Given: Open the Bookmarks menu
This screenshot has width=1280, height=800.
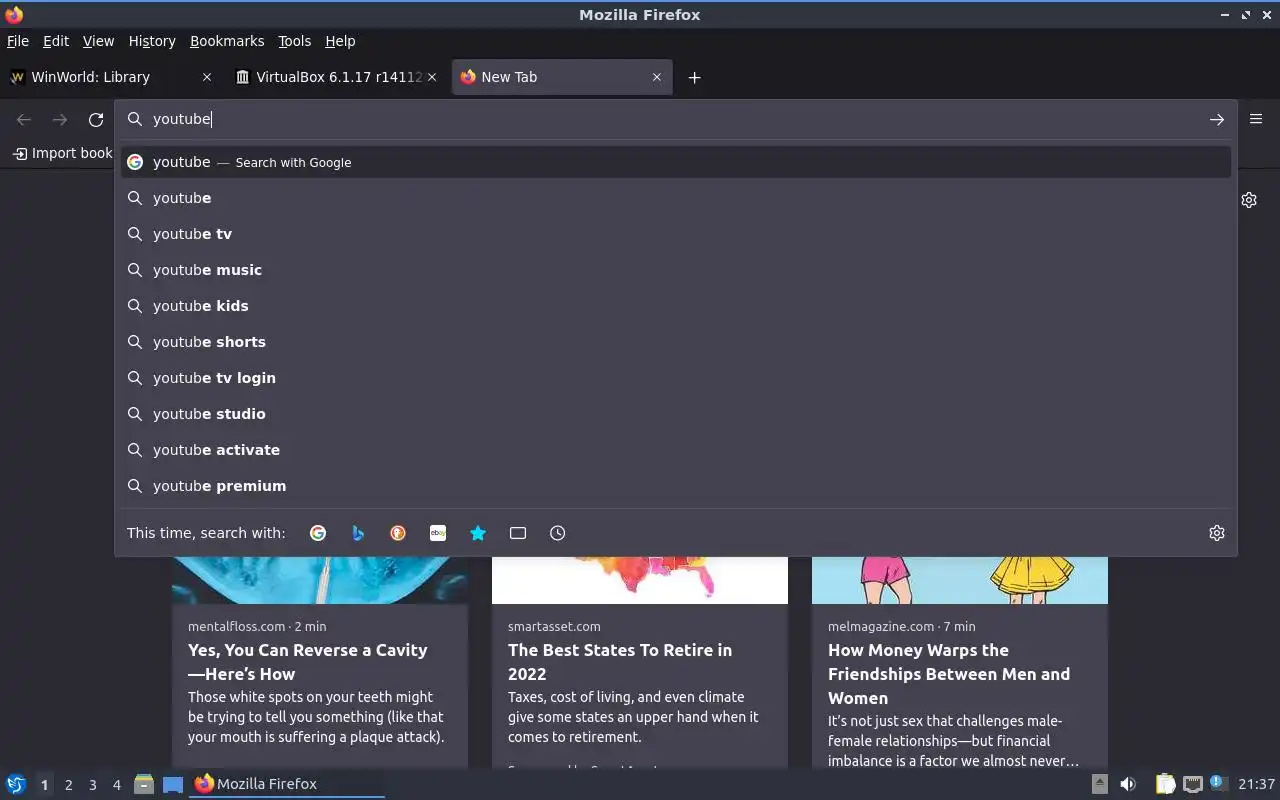Looking at the screenshot, I should coord(227,41).
